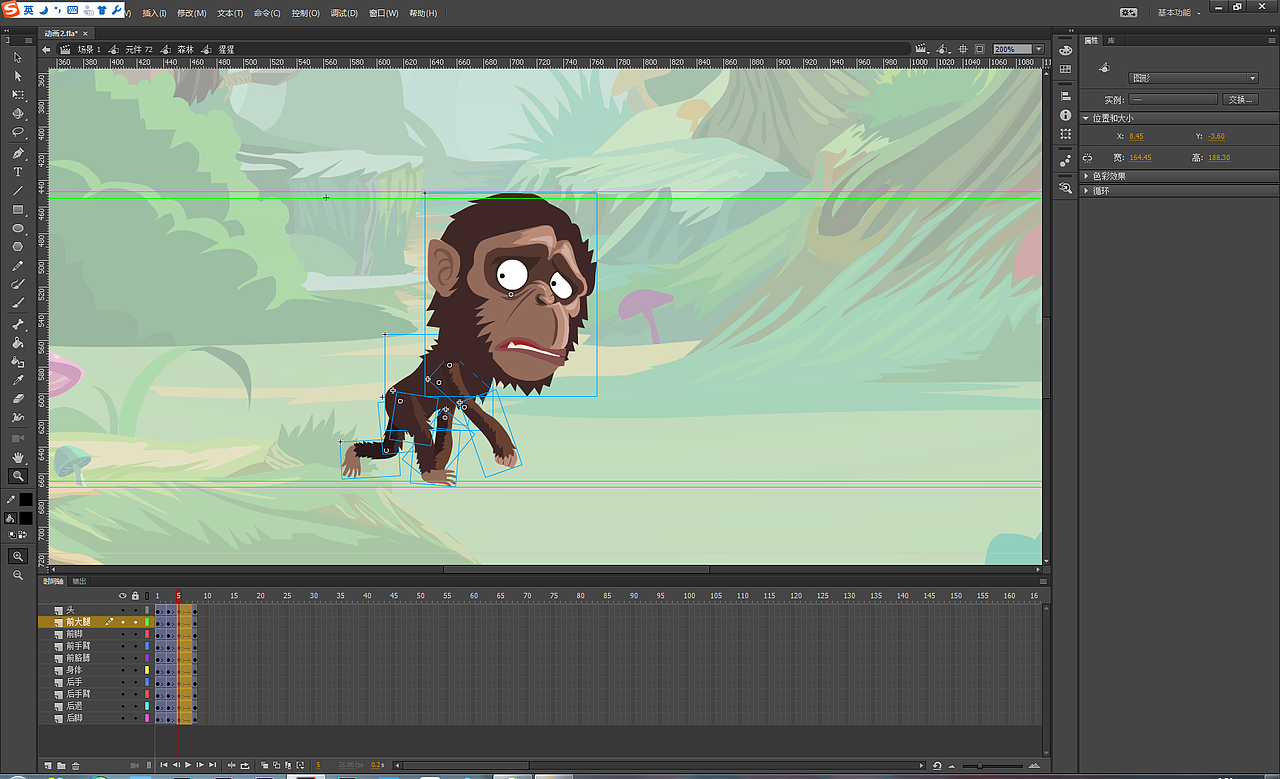The height and width of the screenshot is (779, 1280).
Task: Open the Transform panel icon
Action: coord(1065,134)
